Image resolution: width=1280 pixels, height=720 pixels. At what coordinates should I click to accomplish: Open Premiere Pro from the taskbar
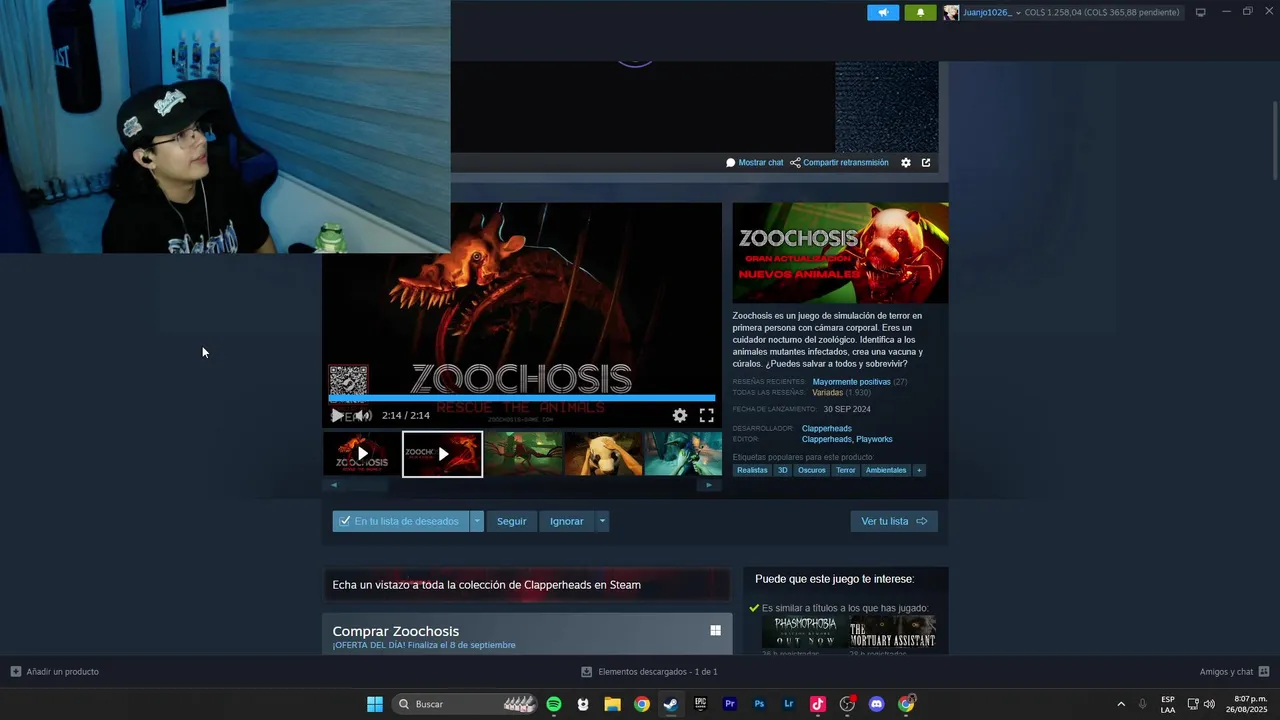729,704
